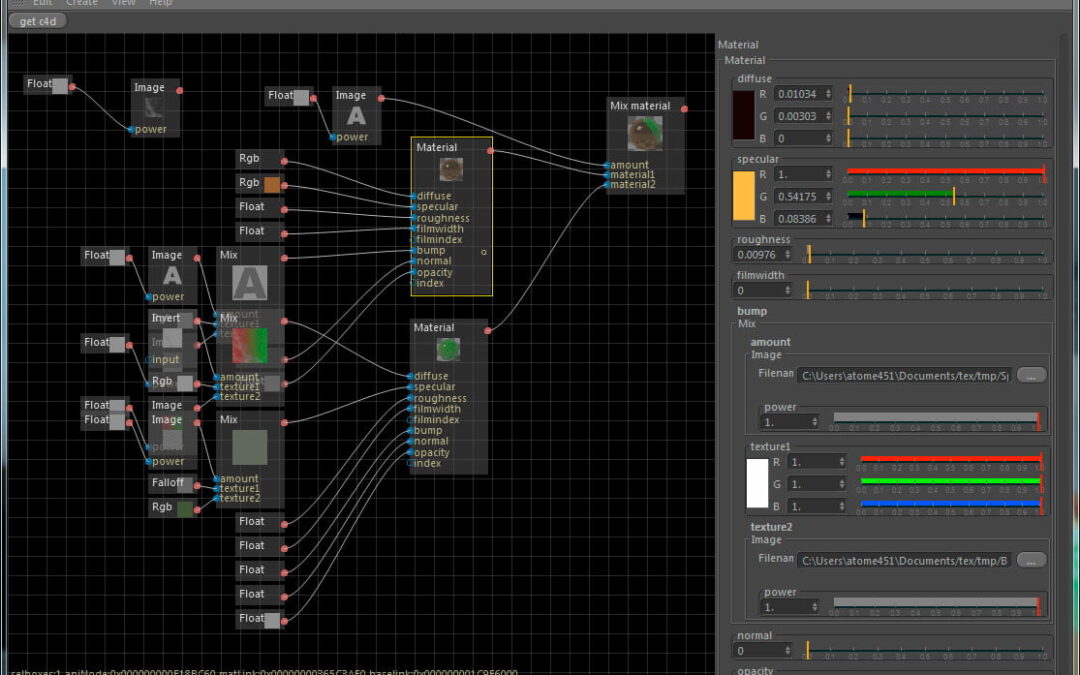Click the green sphere Material node preview
The height and width of the screenshot is (675, 1080).
[x=448, y=349]
